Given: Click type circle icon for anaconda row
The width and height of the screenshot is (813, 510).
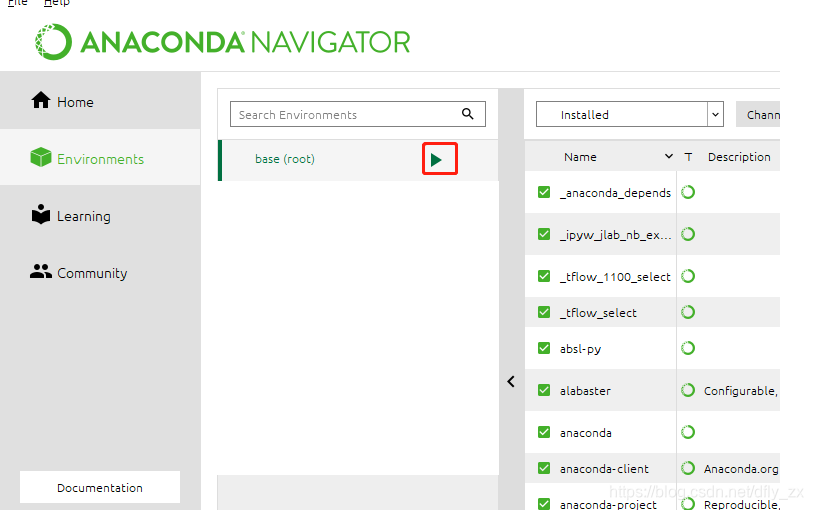Looking at the screenshot, I should [x=688, y=432].
